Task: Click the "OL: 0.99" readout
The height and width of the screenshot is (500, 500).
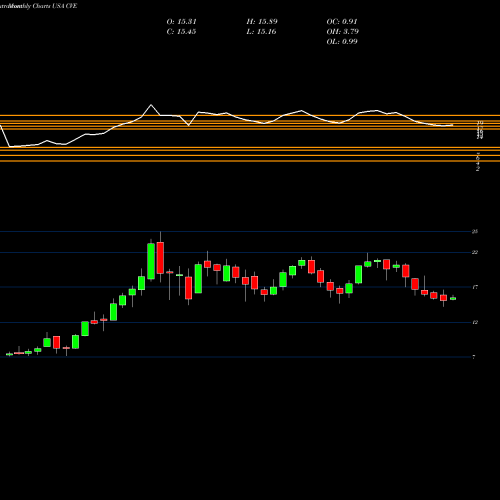Action: [342, 42]
